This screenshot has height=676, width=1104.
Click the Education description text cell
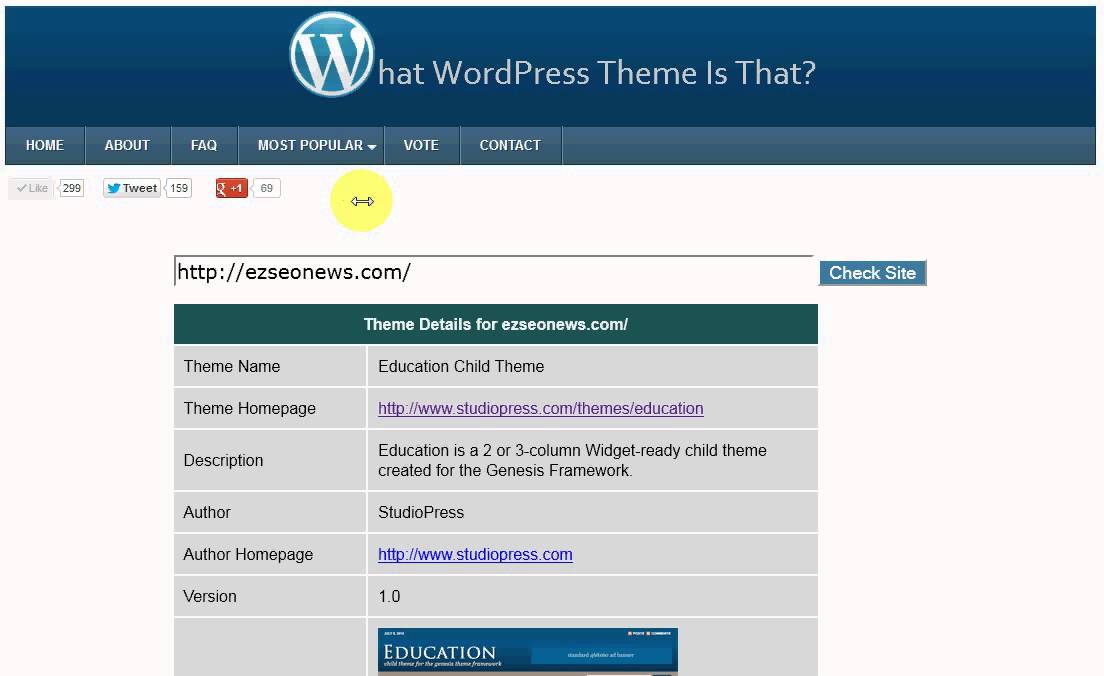[592, 461]
